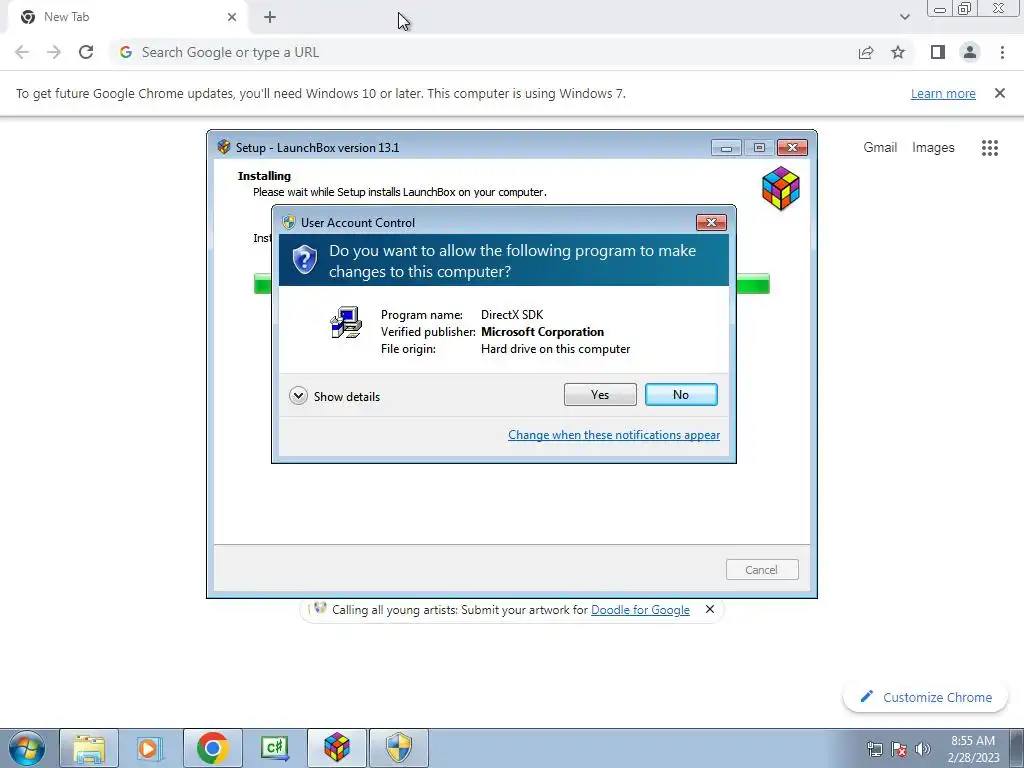Close the New Tab tab
Image resolution: width=1024 pixels, height=768 pixels.
coord(232,17)
